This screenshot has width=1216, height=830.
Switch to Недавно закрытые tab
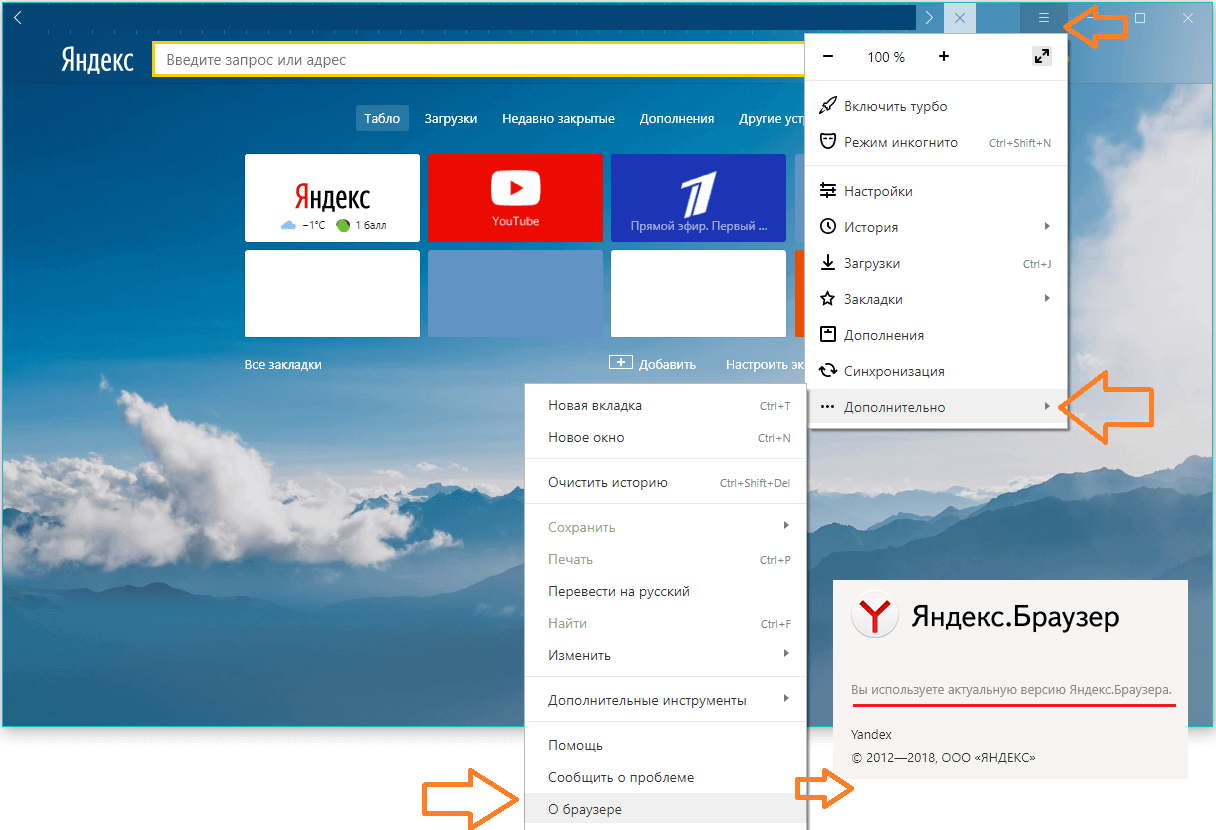(558, 118)
